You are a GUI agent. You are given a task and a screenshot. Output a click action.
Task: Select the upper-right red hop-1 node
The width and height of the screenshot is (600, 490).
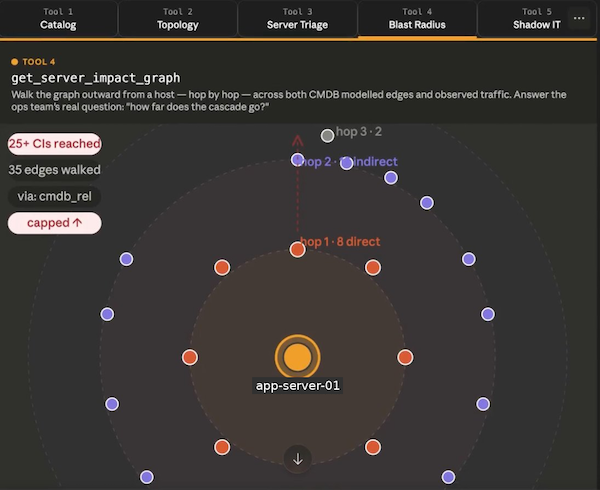click(373, 267)
